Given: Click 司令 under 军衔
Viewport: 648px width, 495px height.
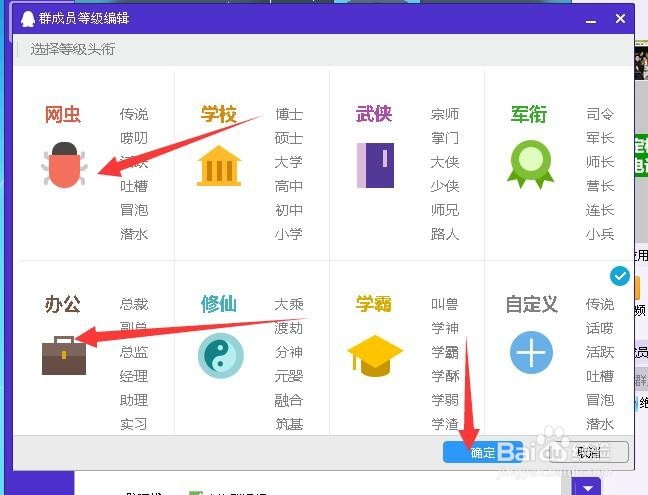Looking at the screenshot, I should [600, 114].
